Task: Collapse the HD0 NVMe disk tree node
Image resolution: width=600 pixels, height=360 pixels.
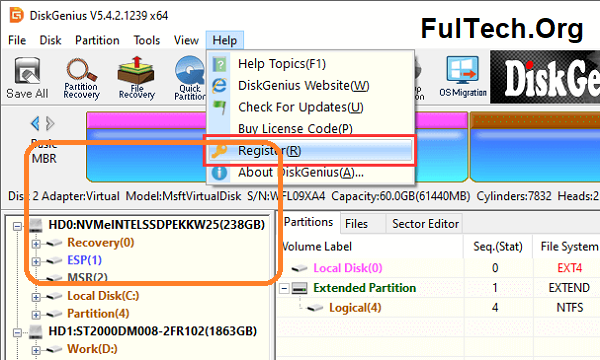Action: (x=17, y=226)
